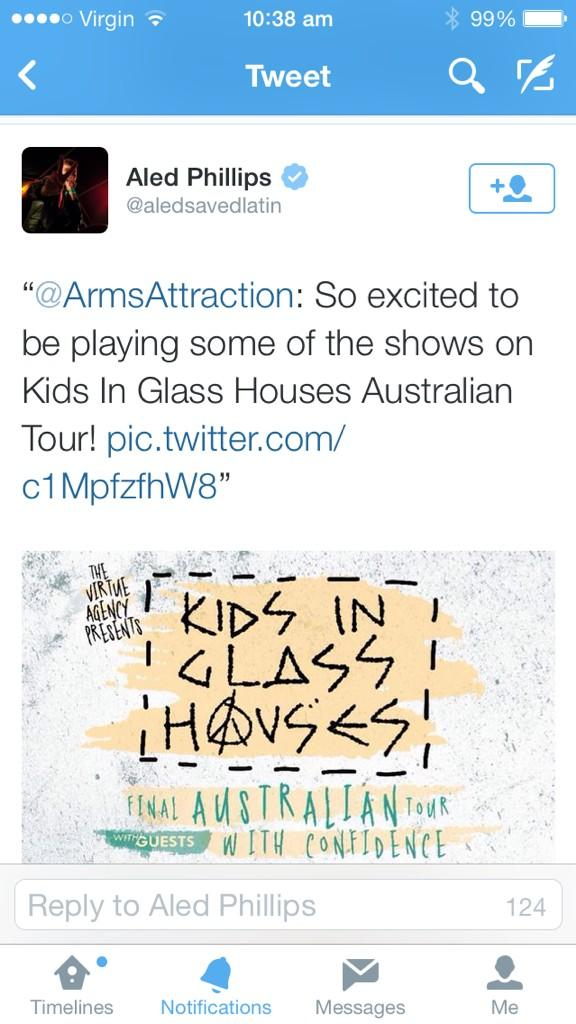Screen dimensions: 576x1024
Task: Tap the battery indicator in status bar
Action: pos(544,20)
